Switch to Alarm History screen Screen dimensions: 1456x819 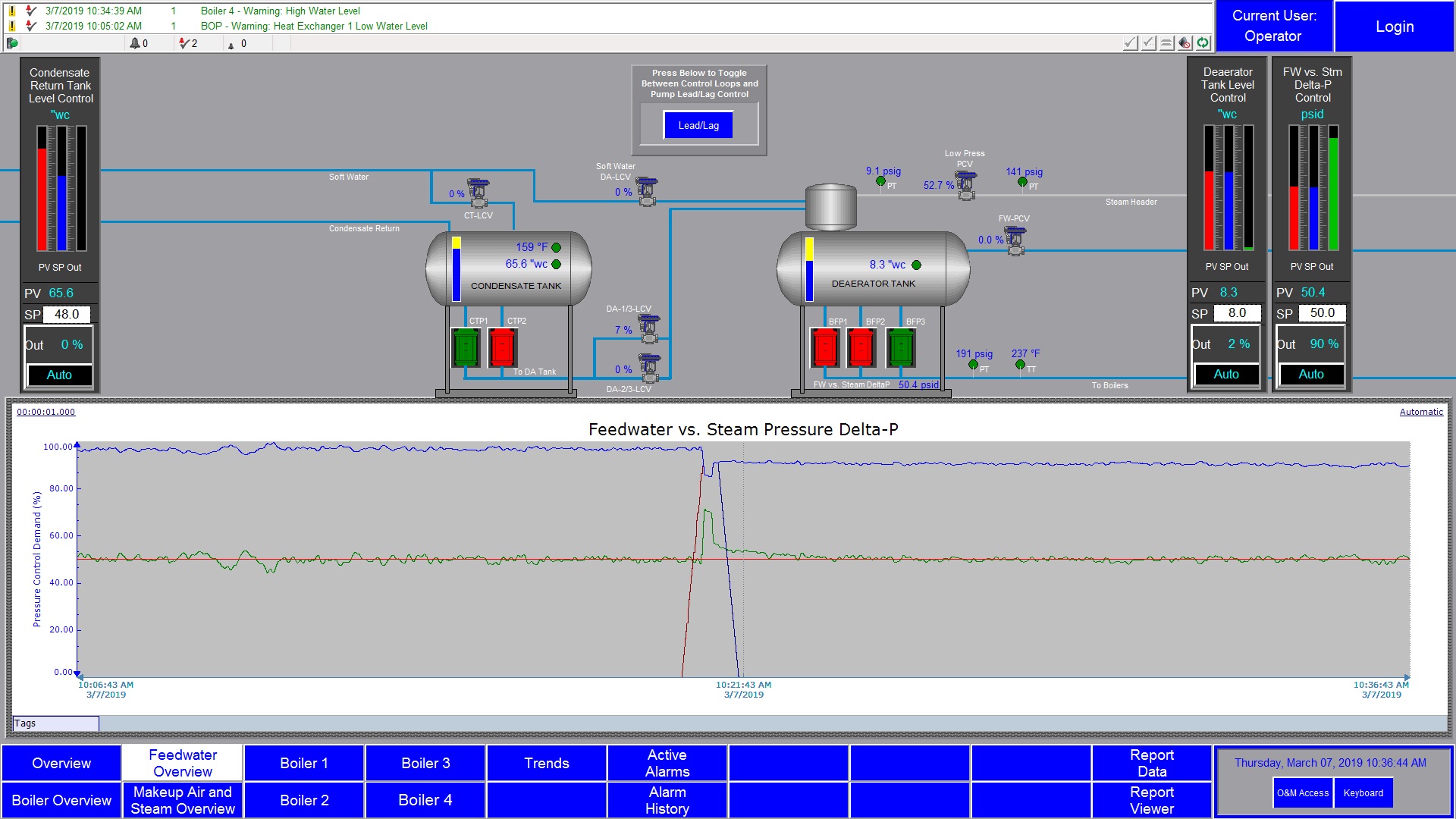667,800
